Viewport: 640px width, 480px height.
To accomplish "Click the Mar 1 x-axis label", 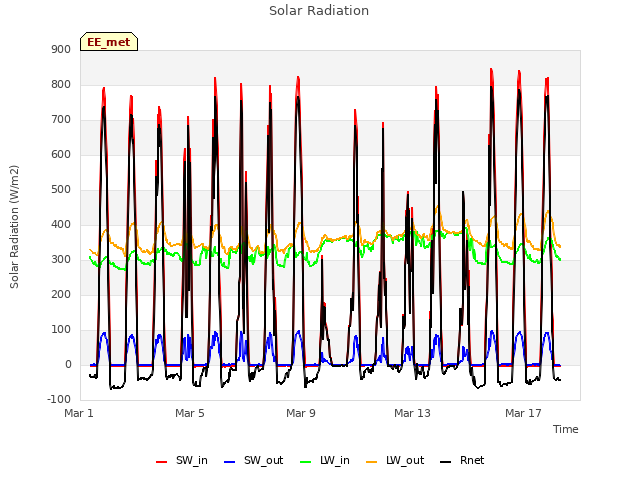I will point(79,413).
